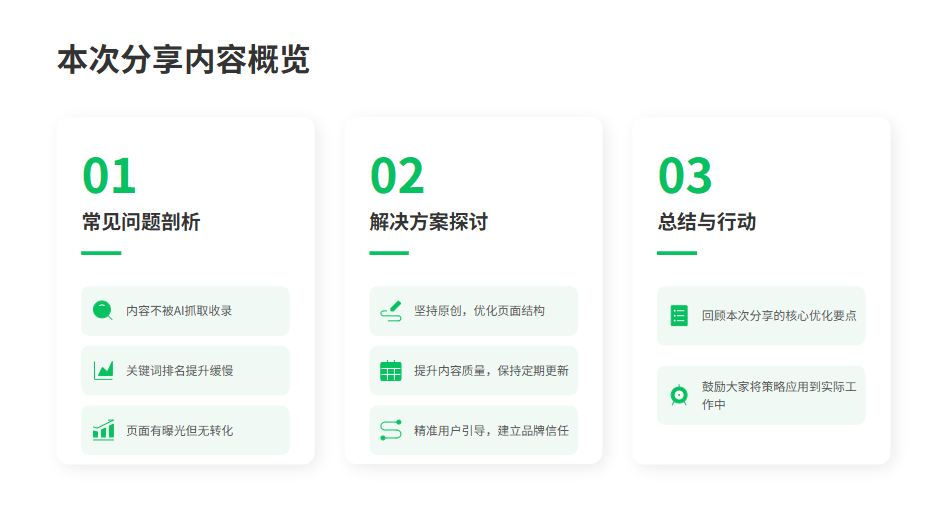Click the text 回顾本次分享的核心优化要点
Viewport: 949px width, 532px height.
[779, 316]
